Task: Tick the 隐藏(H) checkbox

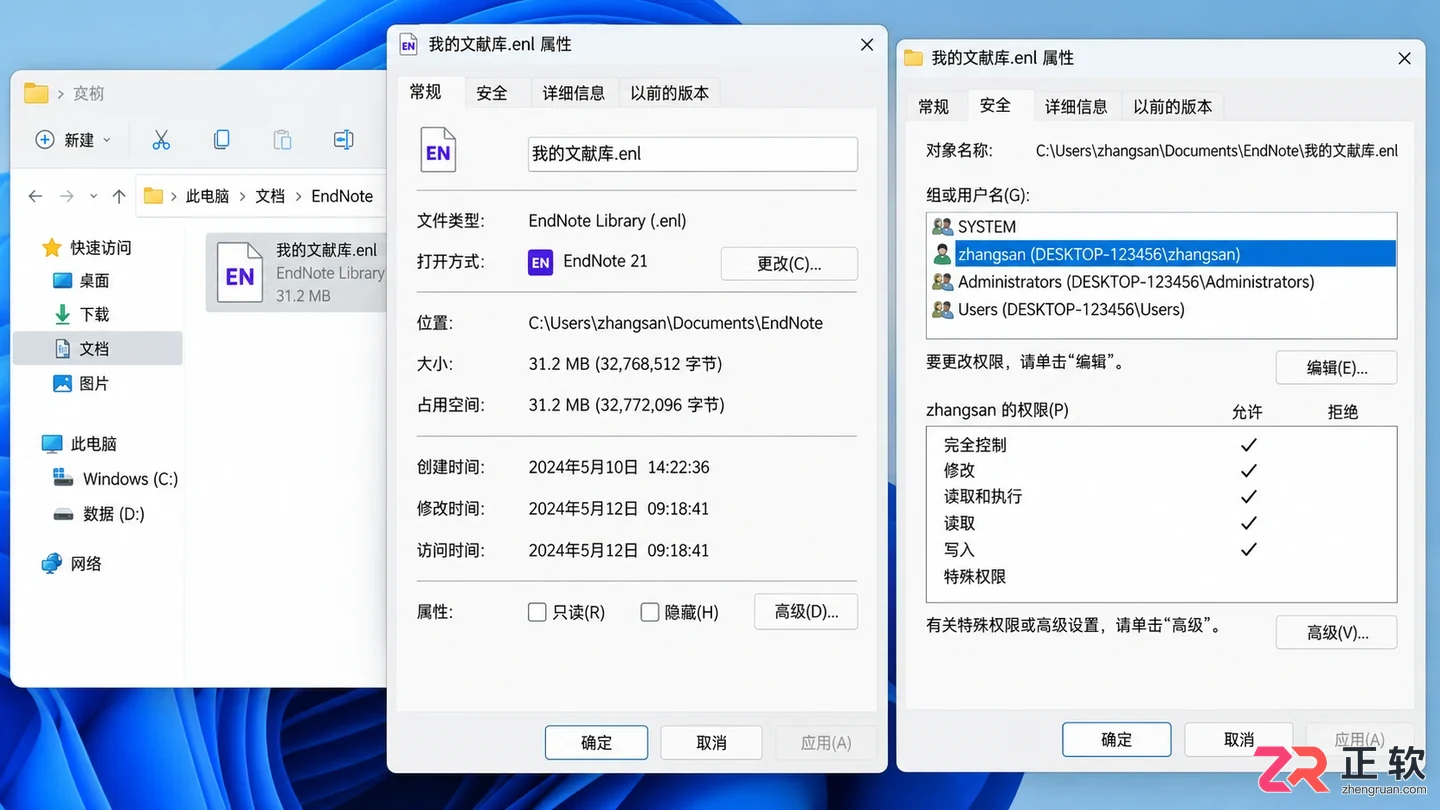Action: click(x=650, y=612)
